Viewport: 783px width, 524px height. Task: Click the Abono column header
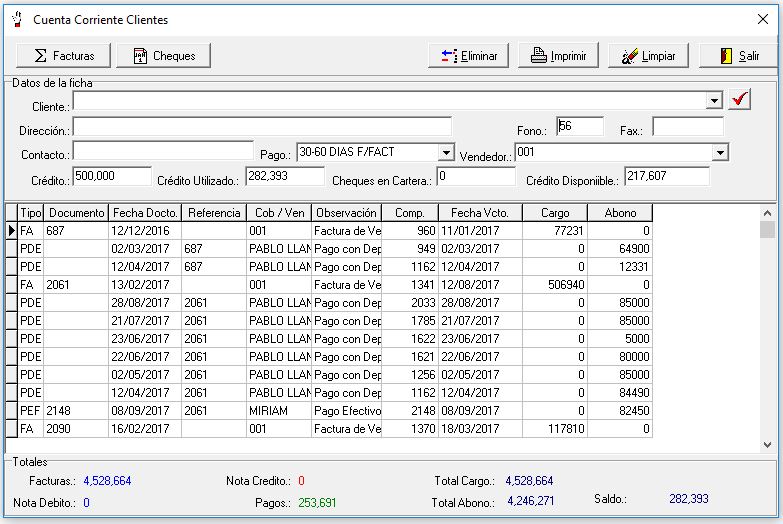point(619,213)
